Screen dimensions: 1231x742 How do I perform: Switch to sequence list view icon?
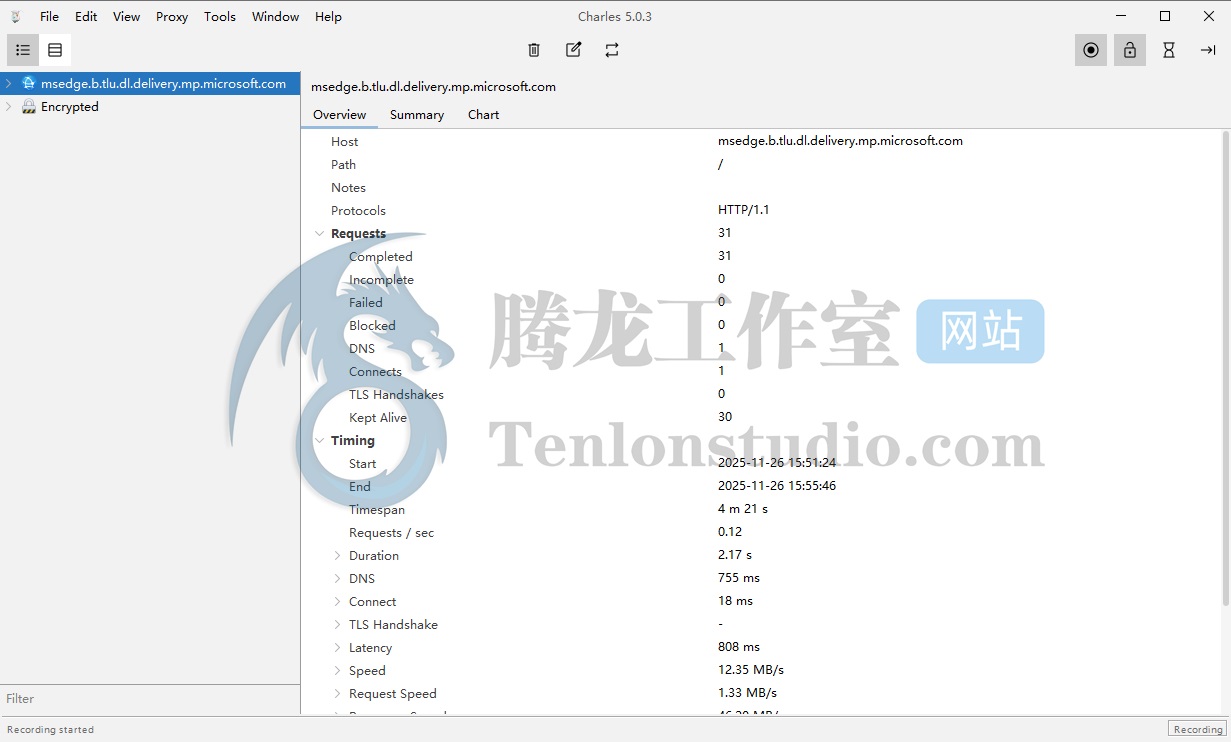(x=55, y=50)
